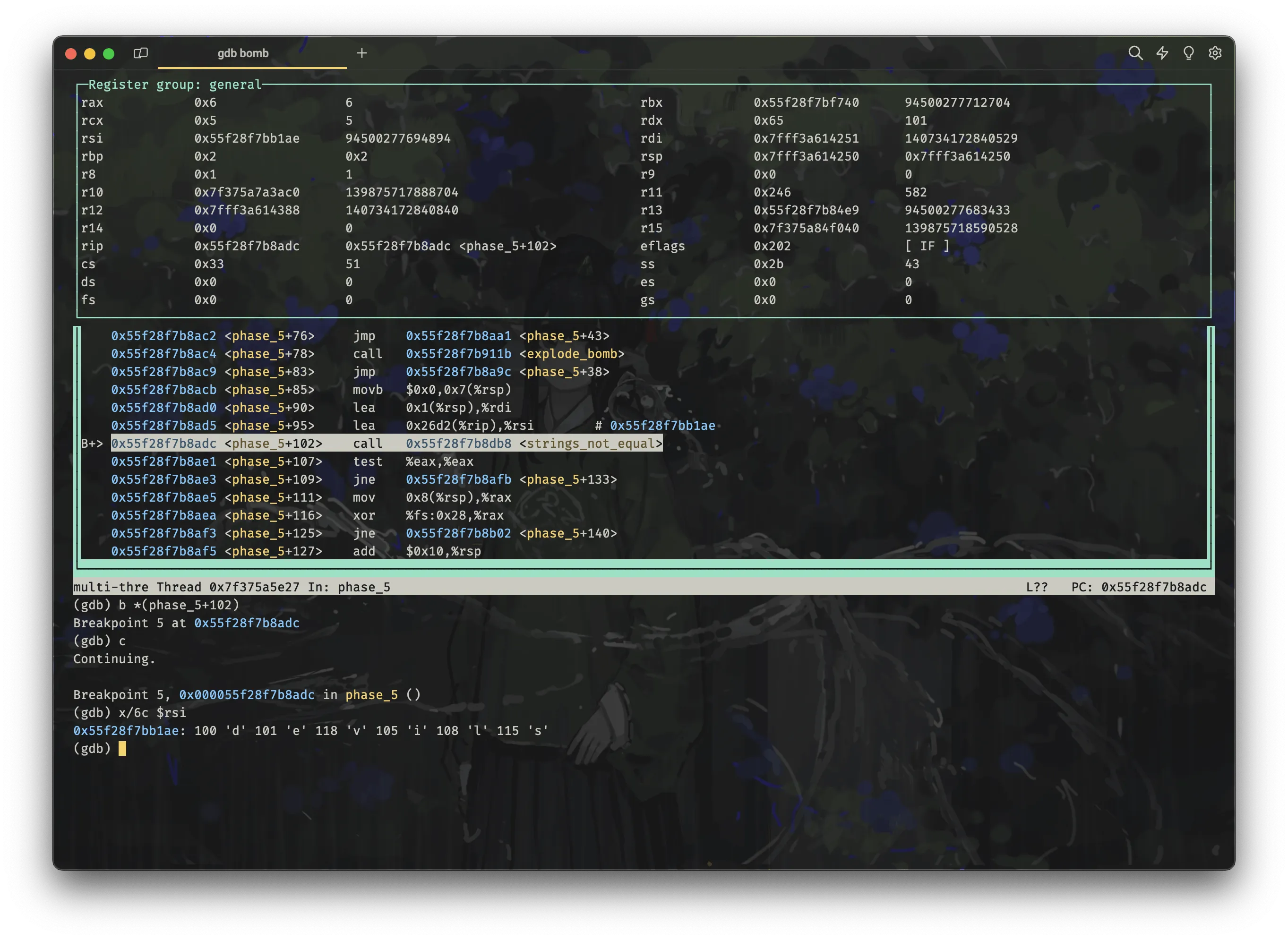Click the xor %fs:0x28,%rax instruction

[x=428, y=515]
